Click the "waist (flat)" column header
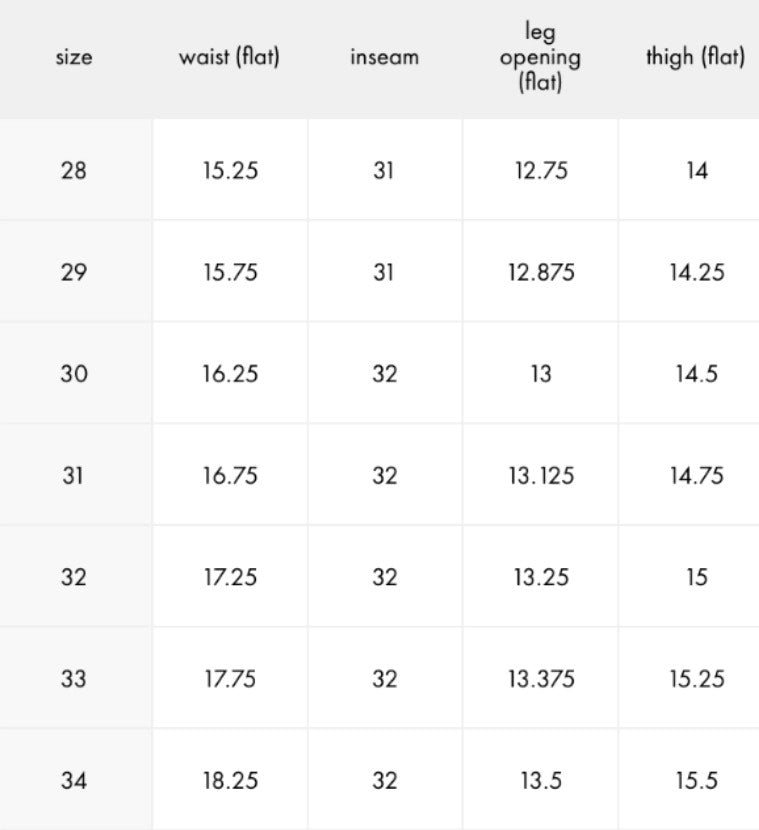Viewport: 759px width, 830px height. pyautogui.click(x=229, y=57)
